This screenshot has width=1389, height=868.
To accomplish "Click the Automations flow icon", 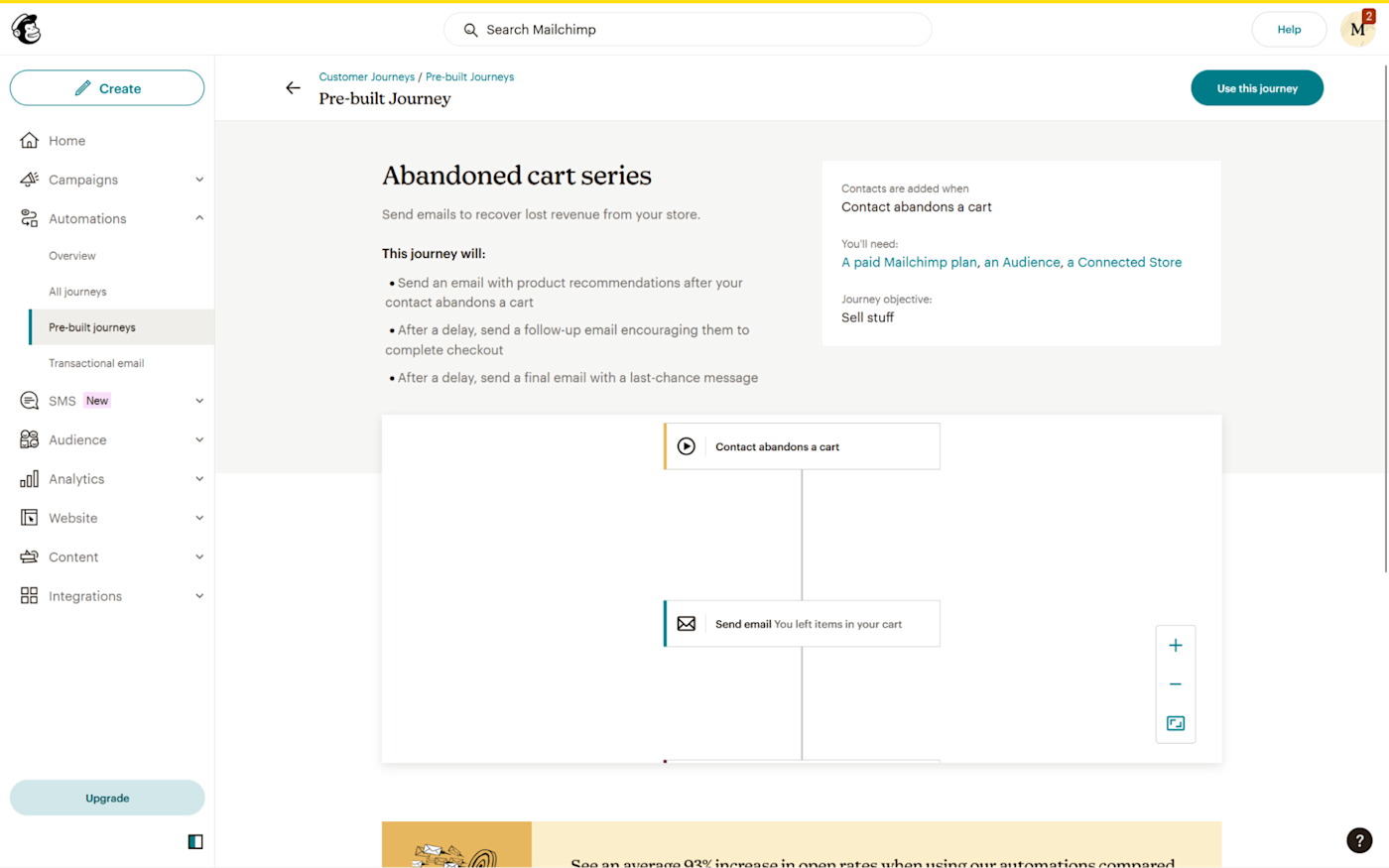I will pos(30,218).
